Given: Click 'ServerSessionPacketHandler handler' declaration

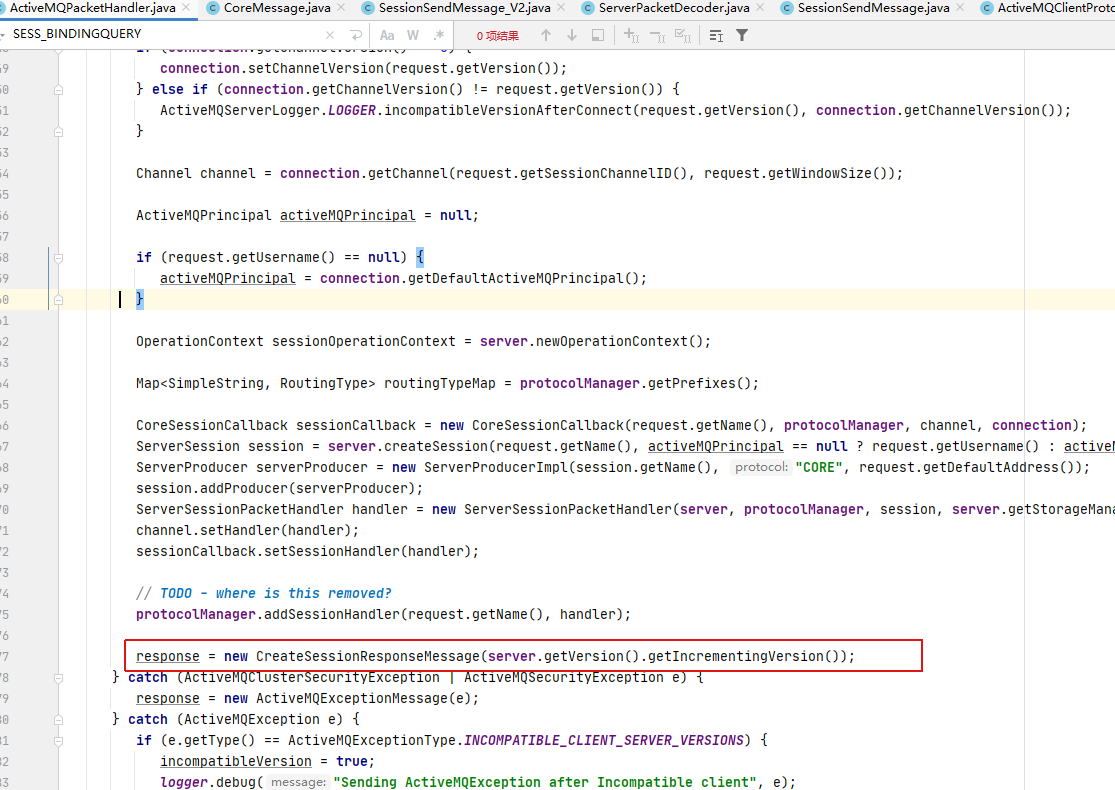Looking at the screenshot, I should [272, 509].
